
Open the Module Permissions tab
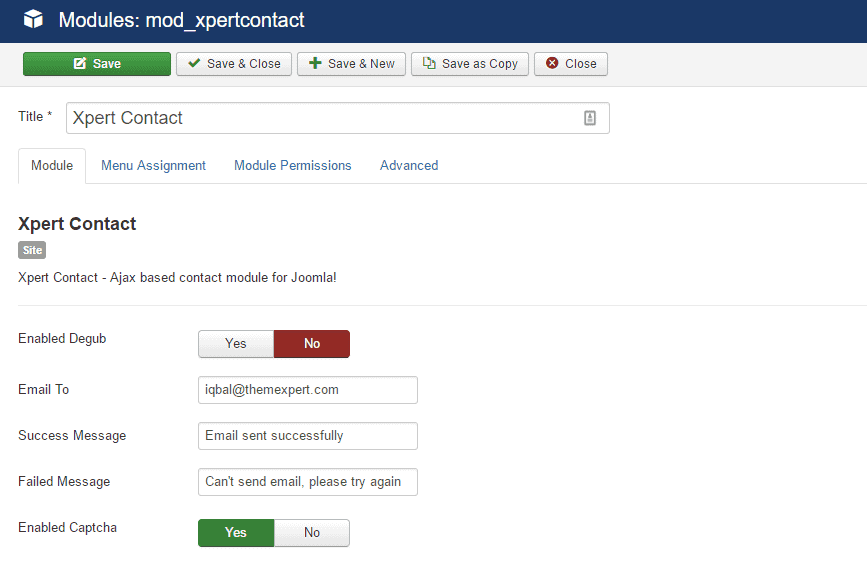tap(292, 166)
